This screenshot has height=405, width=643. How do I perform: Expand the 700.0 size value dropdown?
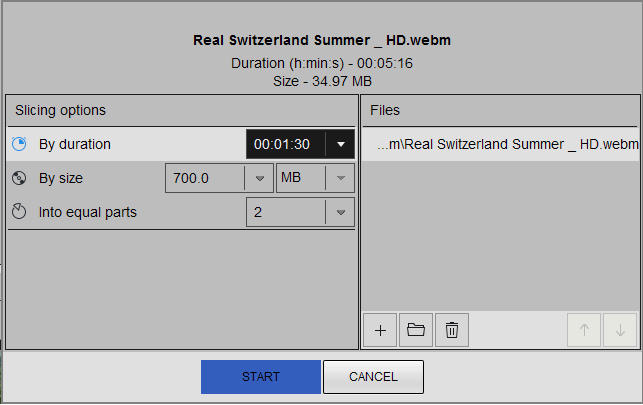point(259,178)
